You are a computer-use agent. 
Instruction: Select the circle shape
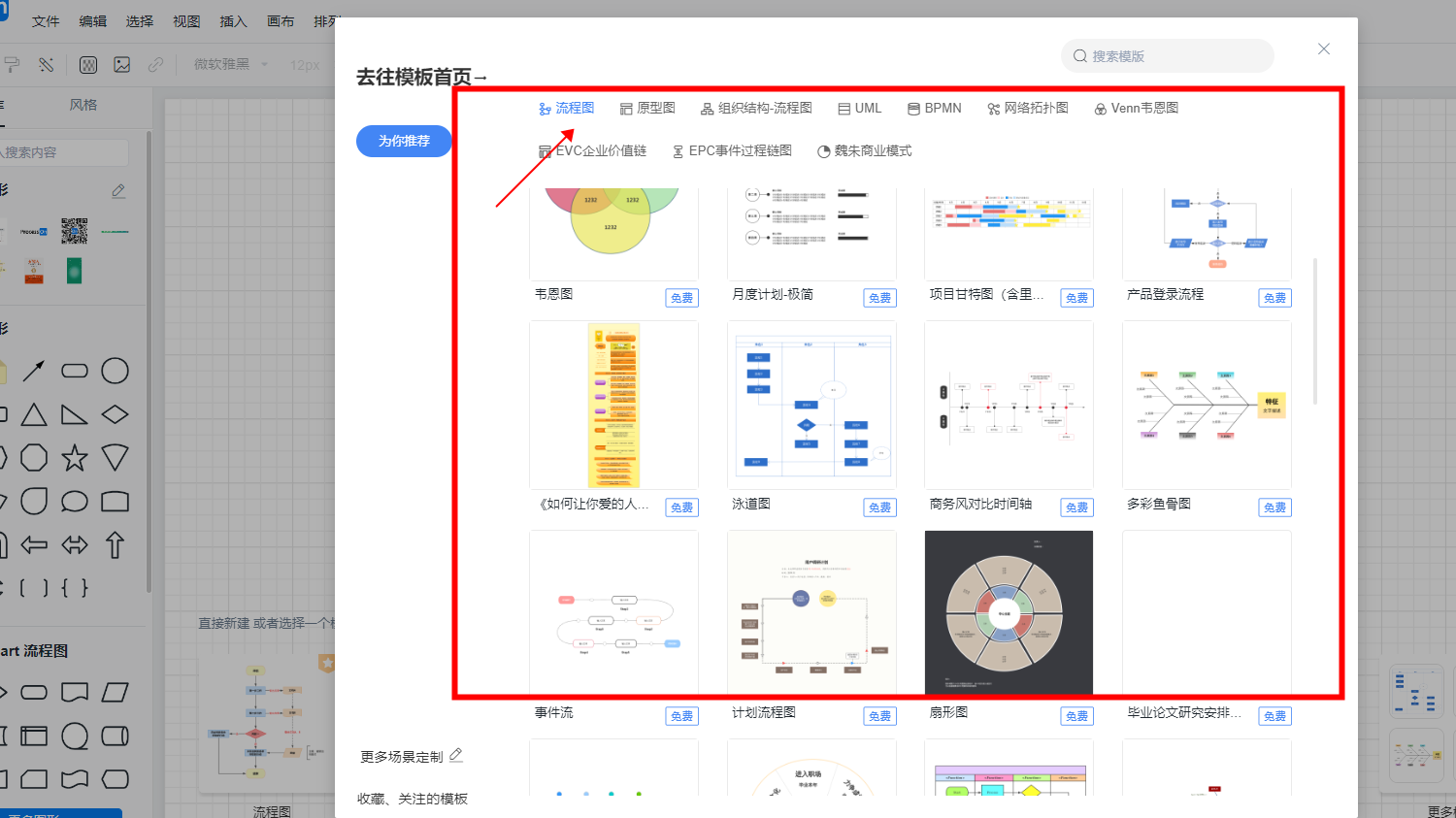(x=116, y=371)
